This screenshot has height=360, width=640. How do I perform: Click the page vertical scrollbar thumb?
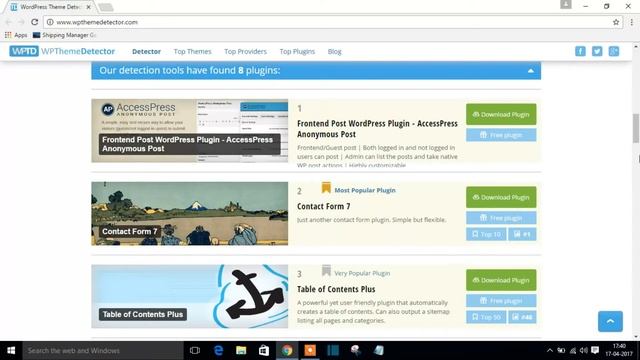point(636,128)
